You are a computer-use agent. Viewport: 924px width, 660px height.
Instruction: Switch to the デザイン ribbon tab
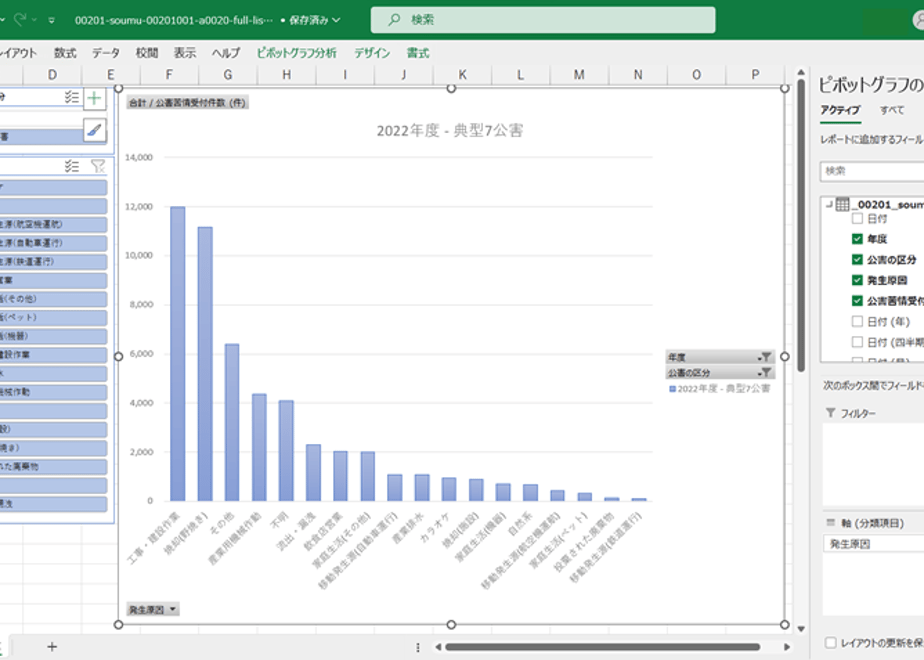(372, 53)
